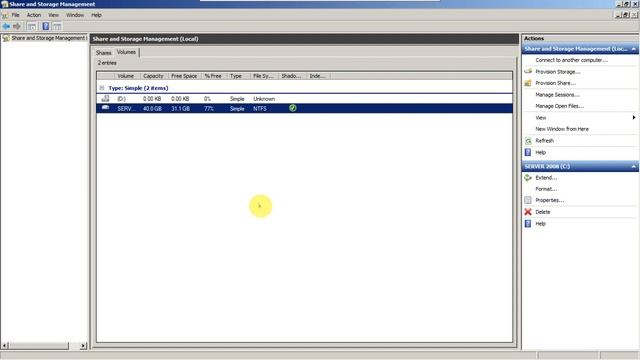Sort by the Volume column header
640x360 pixels.
[127, 76]
